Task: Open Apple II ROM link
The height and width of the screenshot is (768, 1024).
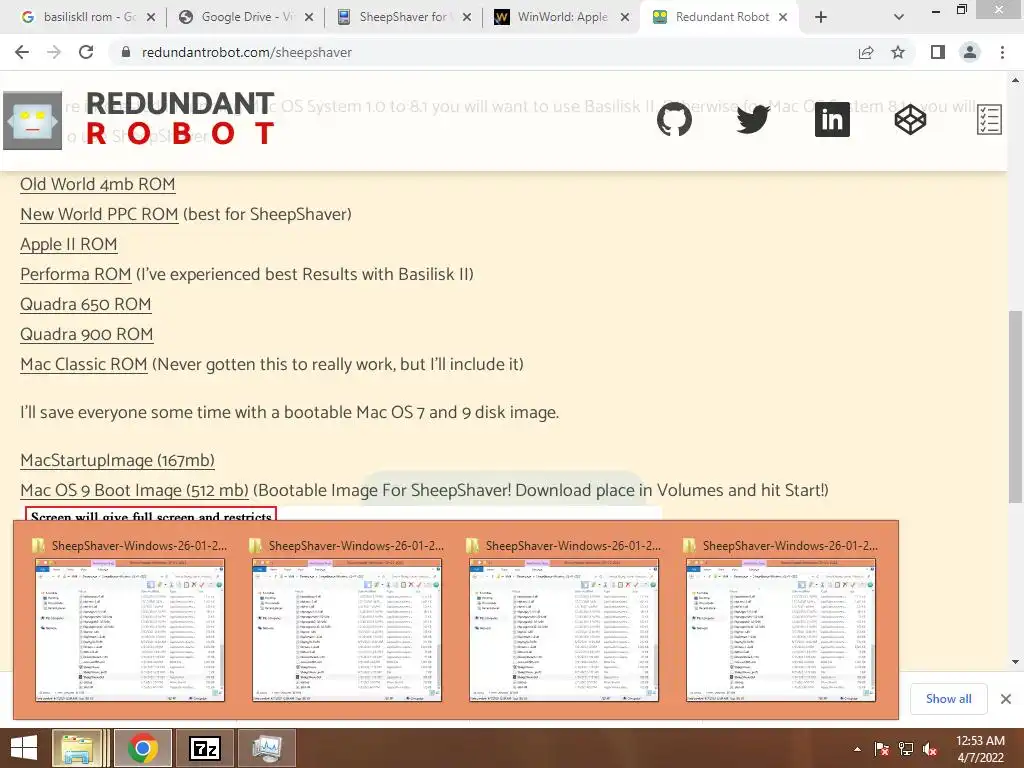Action: (69, 244)
